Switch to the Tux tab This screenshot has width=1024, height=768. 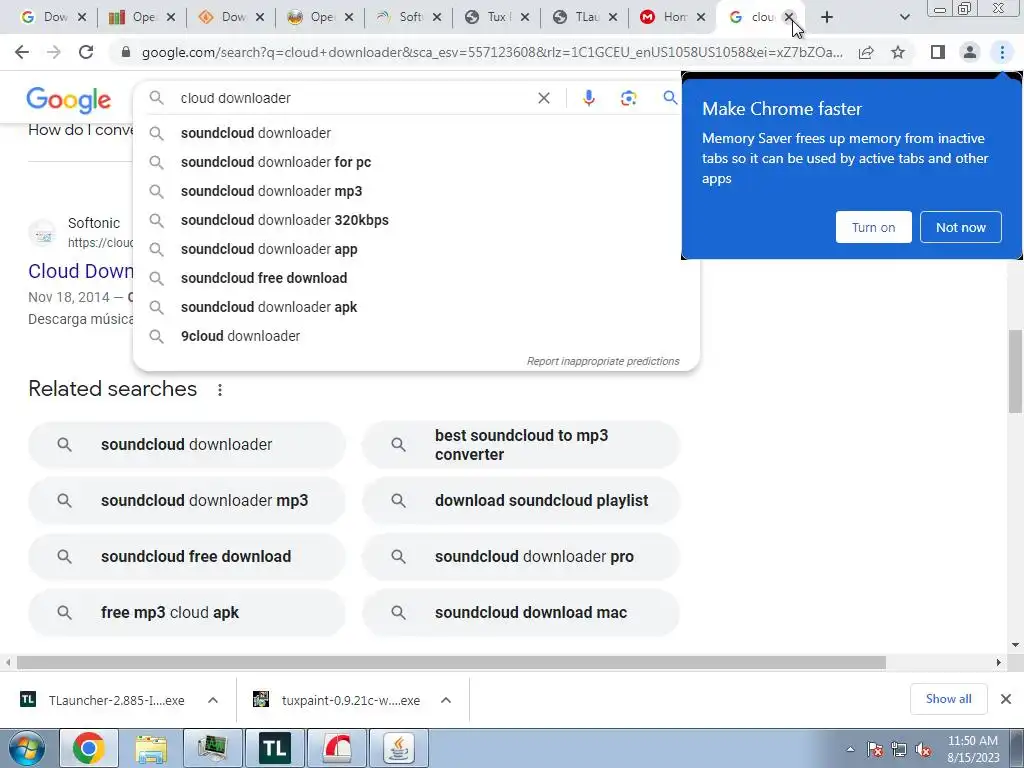488,17
